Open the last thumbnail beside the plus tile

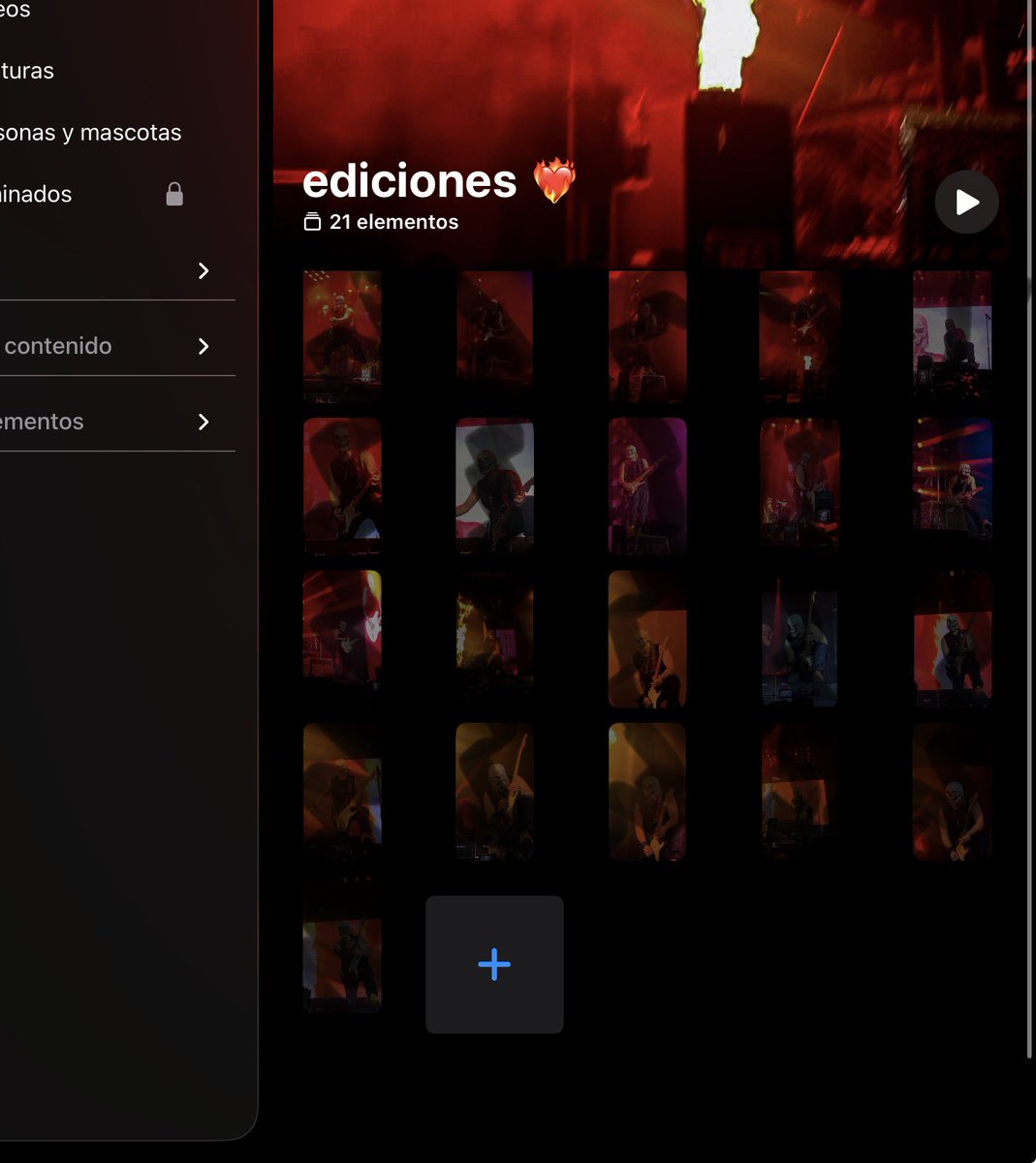pyautogui.click(x=342, y=945)
